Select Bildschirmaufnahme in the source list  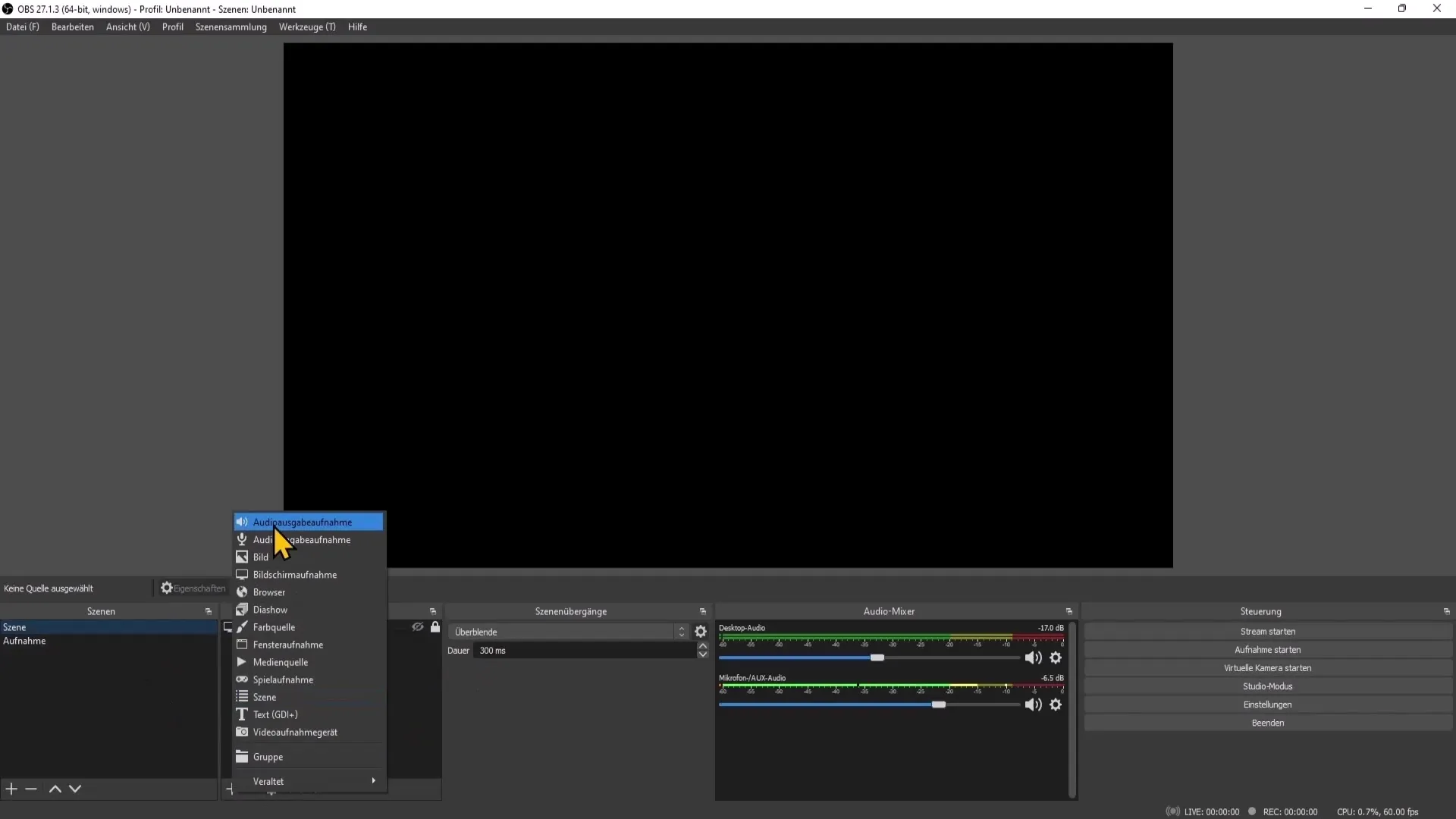click(x=309, y=574)
